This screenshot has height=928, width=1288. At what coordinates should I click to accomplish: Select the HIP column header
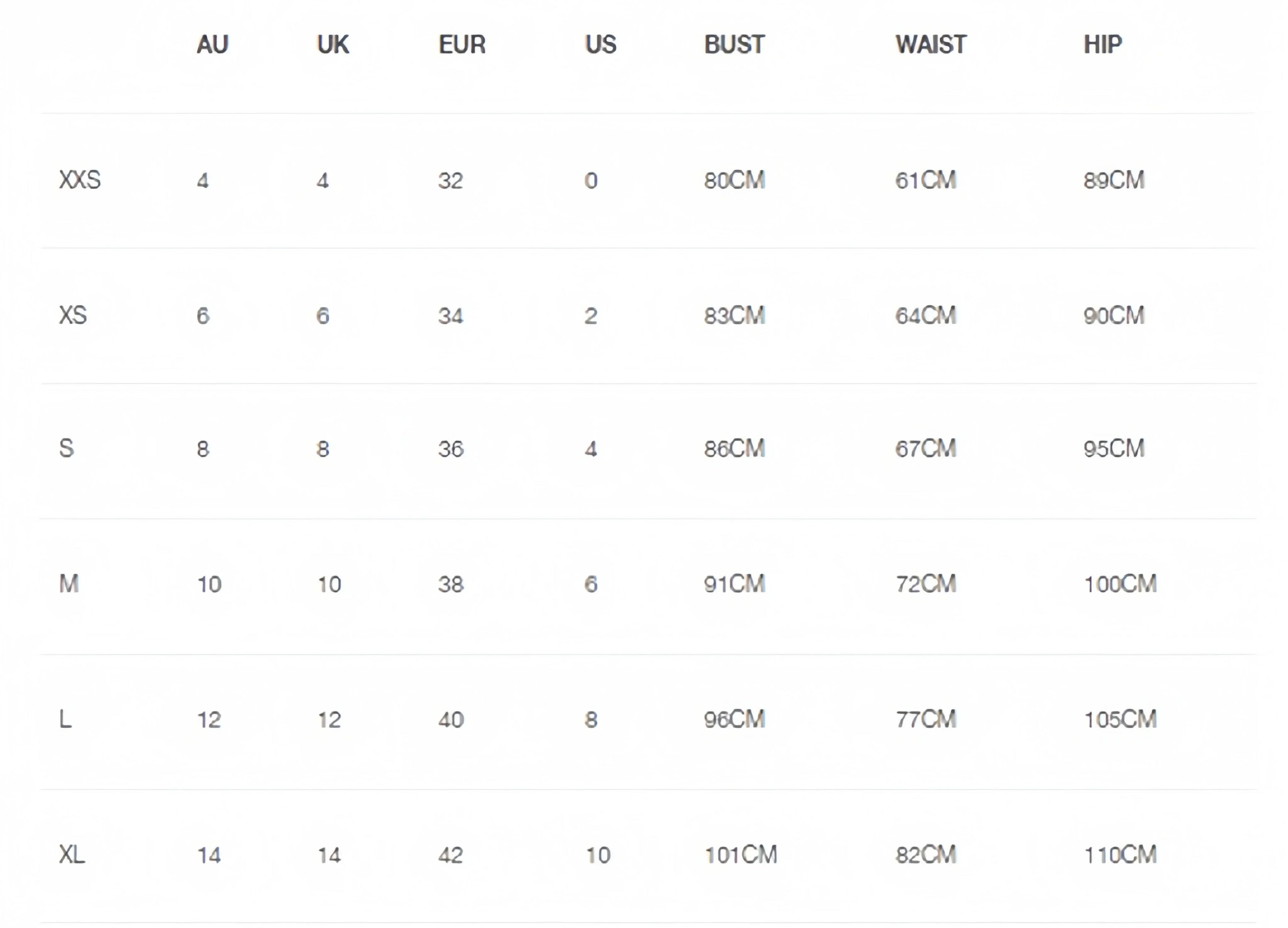(x=1102, y=45)
